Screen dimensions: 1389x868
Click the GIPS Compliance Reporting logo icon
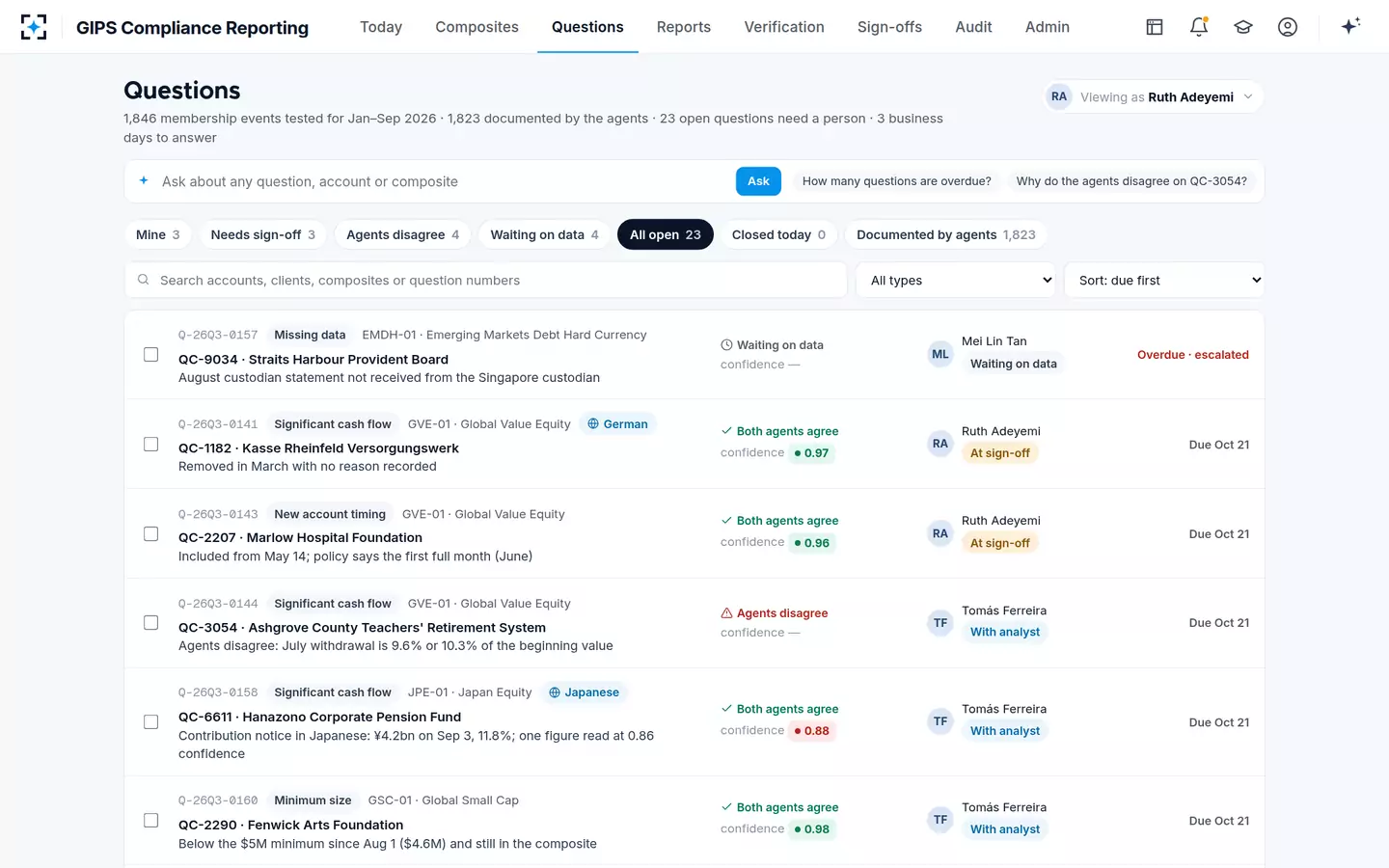(x=34, y=27)
